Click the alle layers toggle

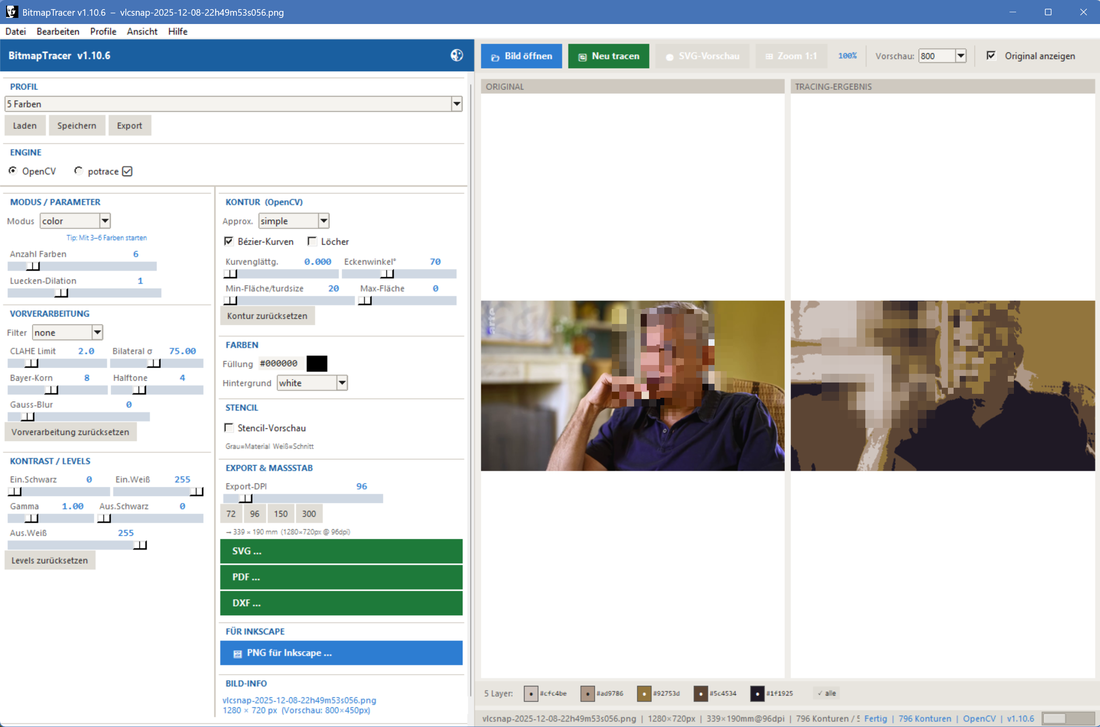[x=827, y=693]
